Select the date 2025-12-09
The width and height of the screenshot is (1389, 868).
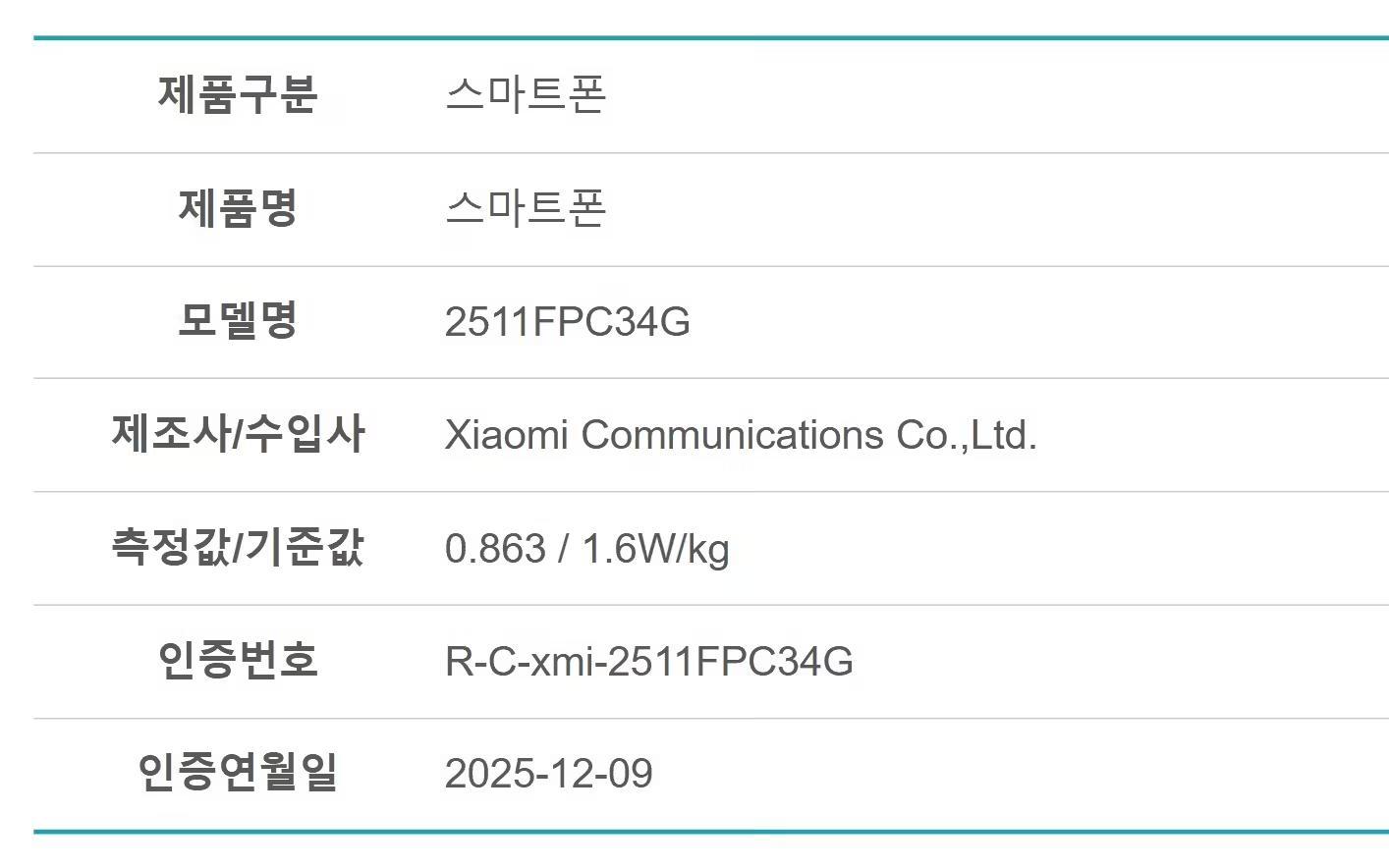pyautogui.click(x=548, y=774)
